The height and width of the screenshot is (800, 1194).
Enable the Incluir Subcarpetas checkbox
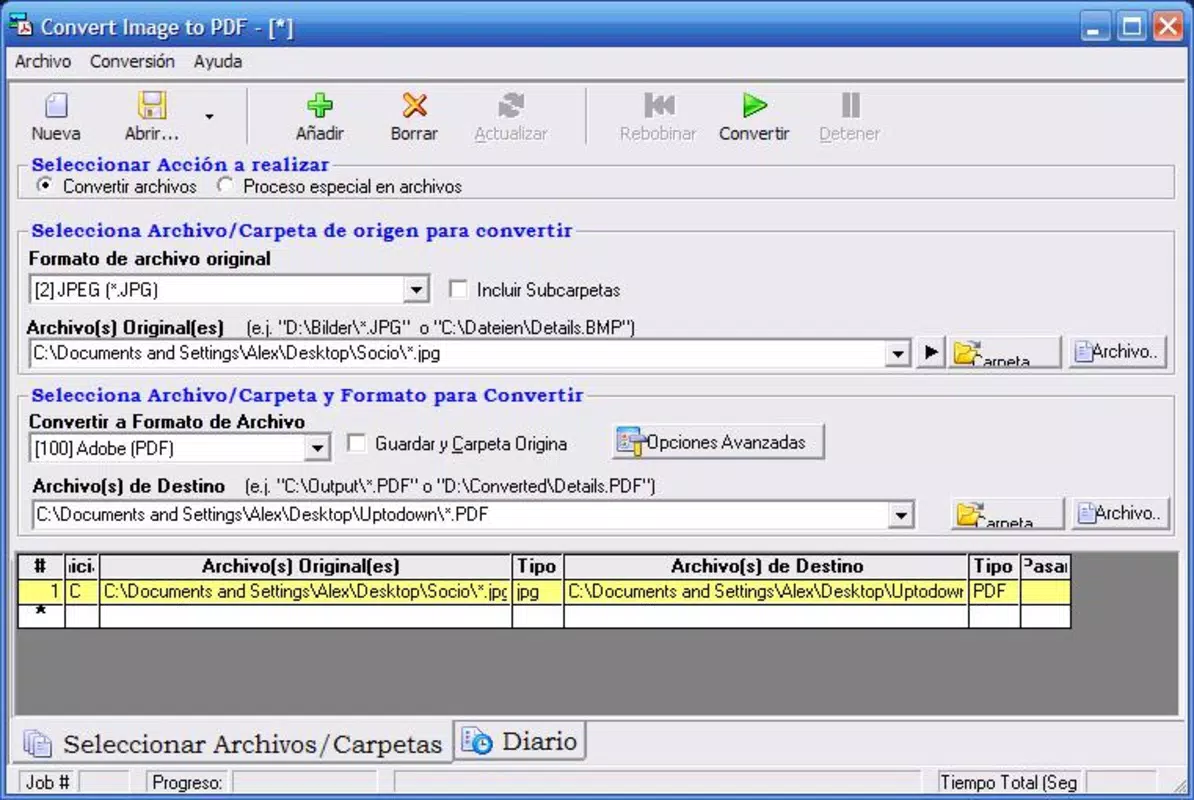(458, 289)
